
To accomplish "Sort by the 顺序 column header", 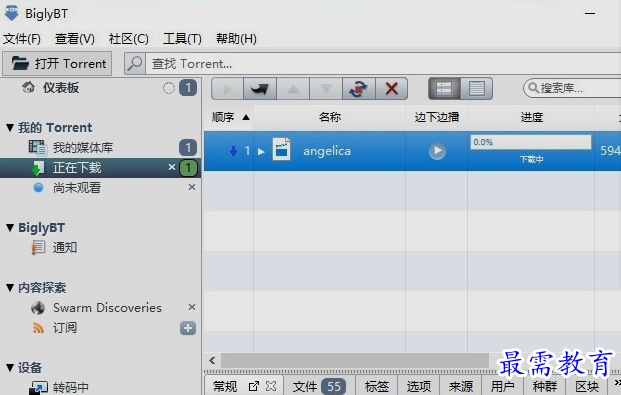I will [229, 117].
